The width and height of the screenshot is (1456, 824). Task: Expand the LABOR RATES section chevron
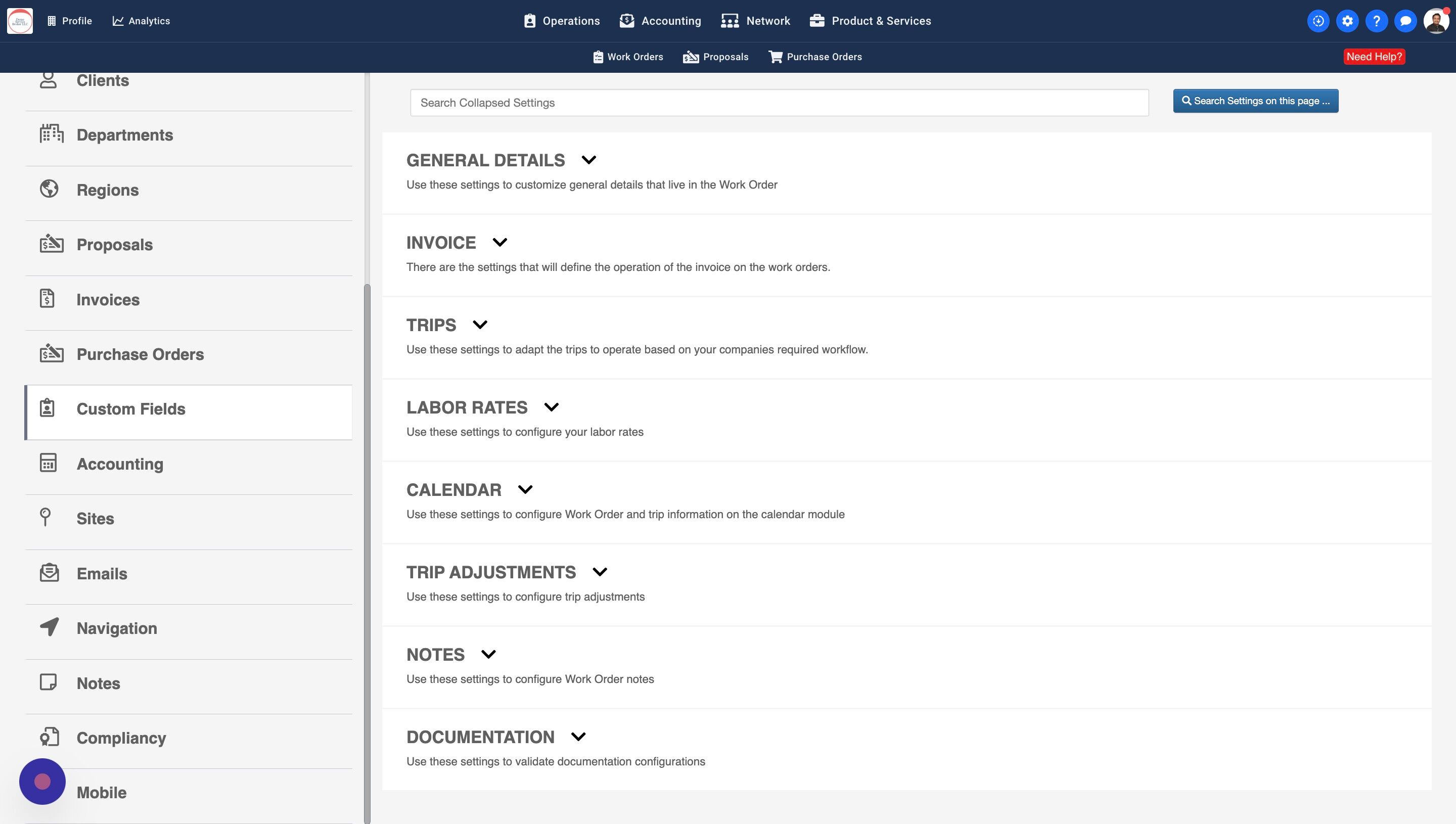[x=551, y=407]
